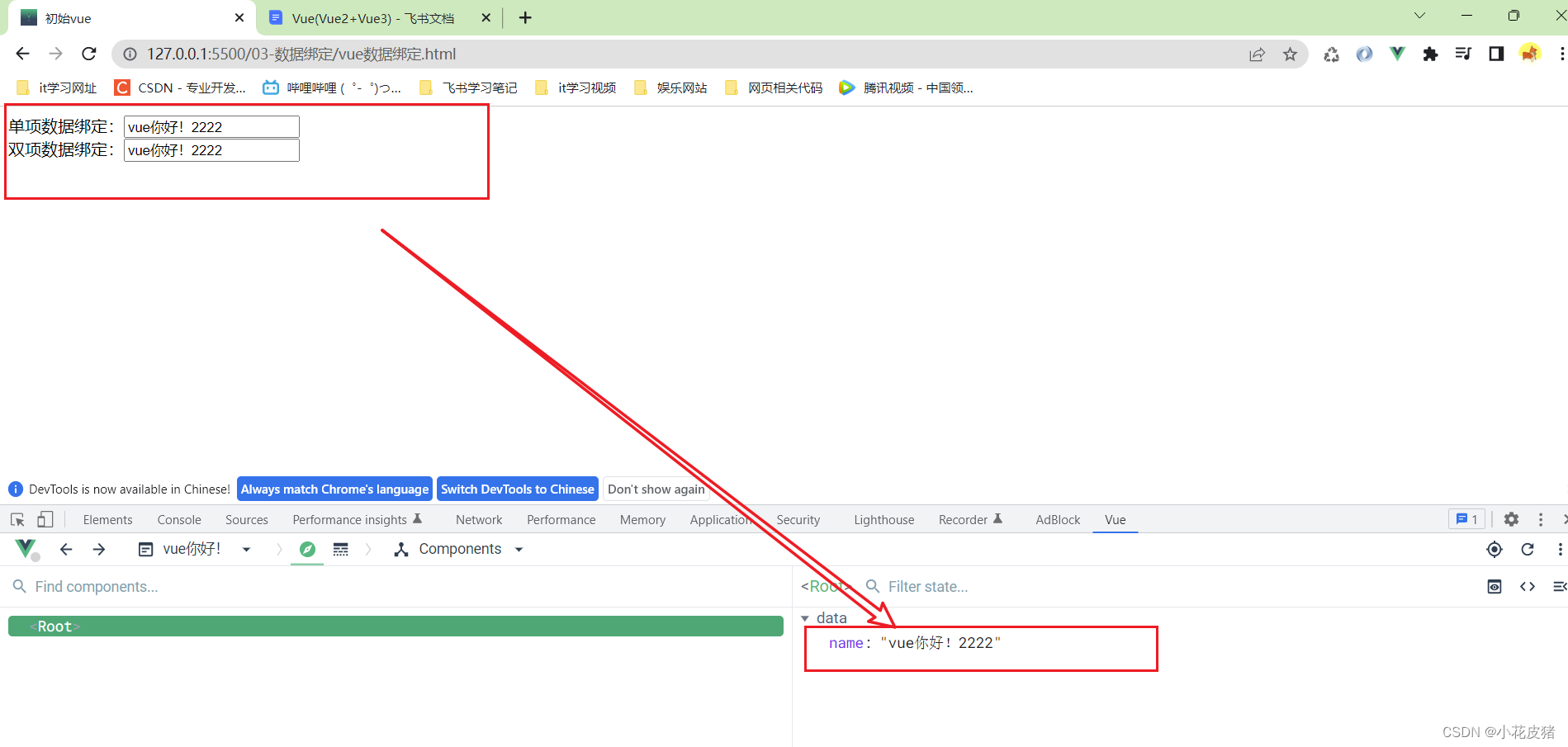Viewport: 1568px width, 747px height.
Task: Switch to the Vue(Vue2+Vue3) 飞书文档 browser tab
Action: tap(373, 18)
